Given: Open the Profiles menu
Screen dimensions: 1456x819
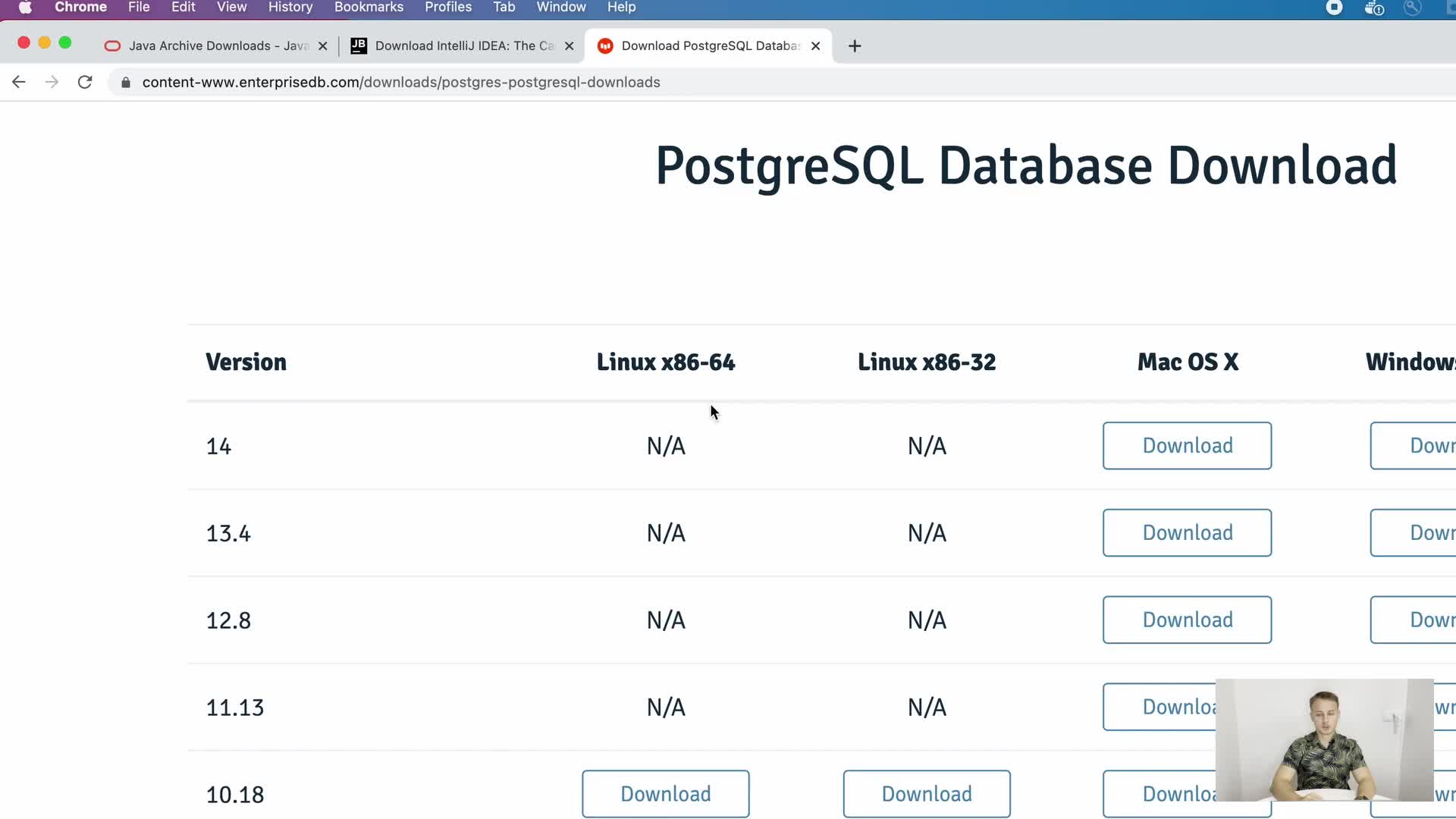Looking at the screenshot, I should (448, 8).
